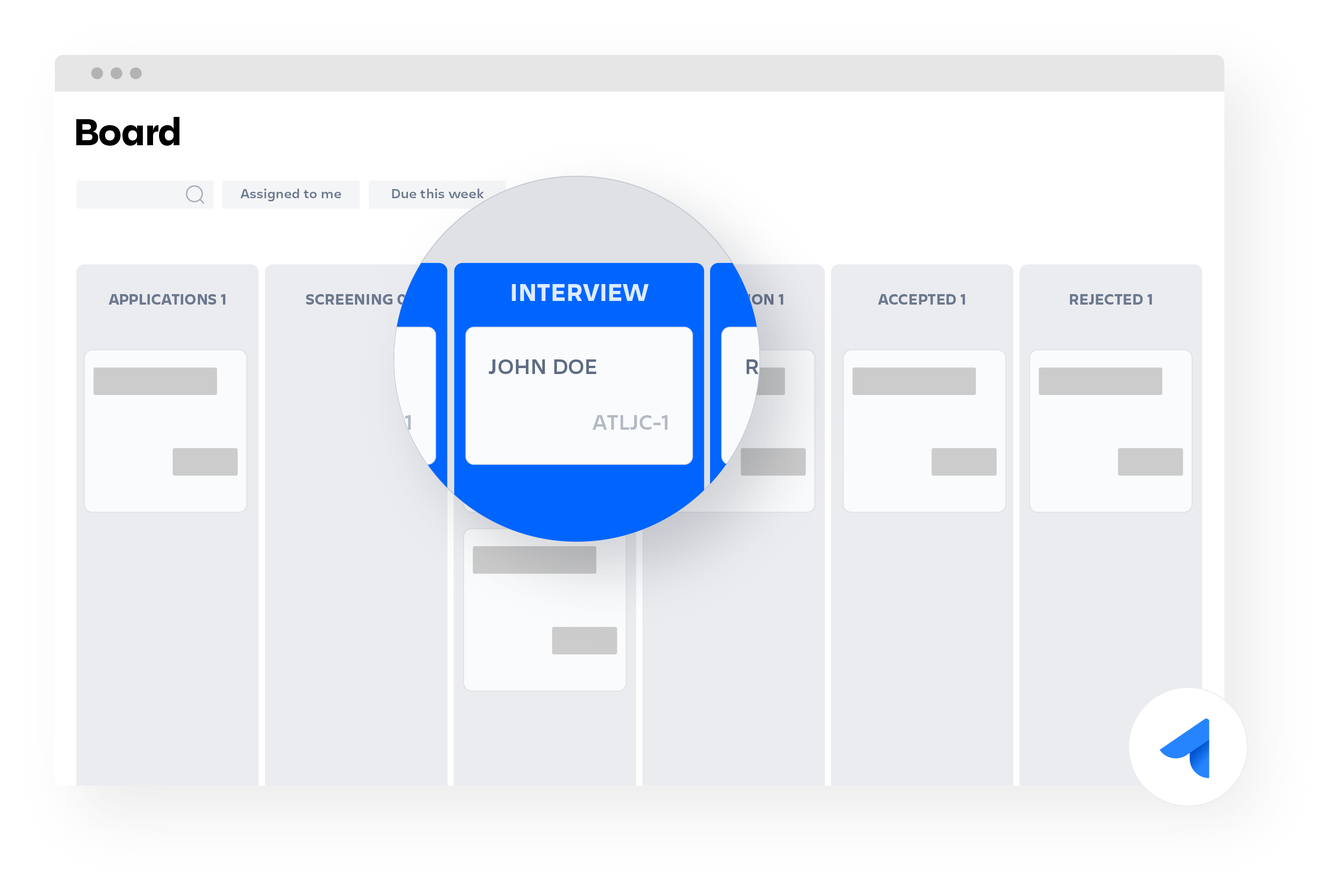Open the INTERVIEW column header
Viewport: 1334px width, 896px height.
click(578, 294)
